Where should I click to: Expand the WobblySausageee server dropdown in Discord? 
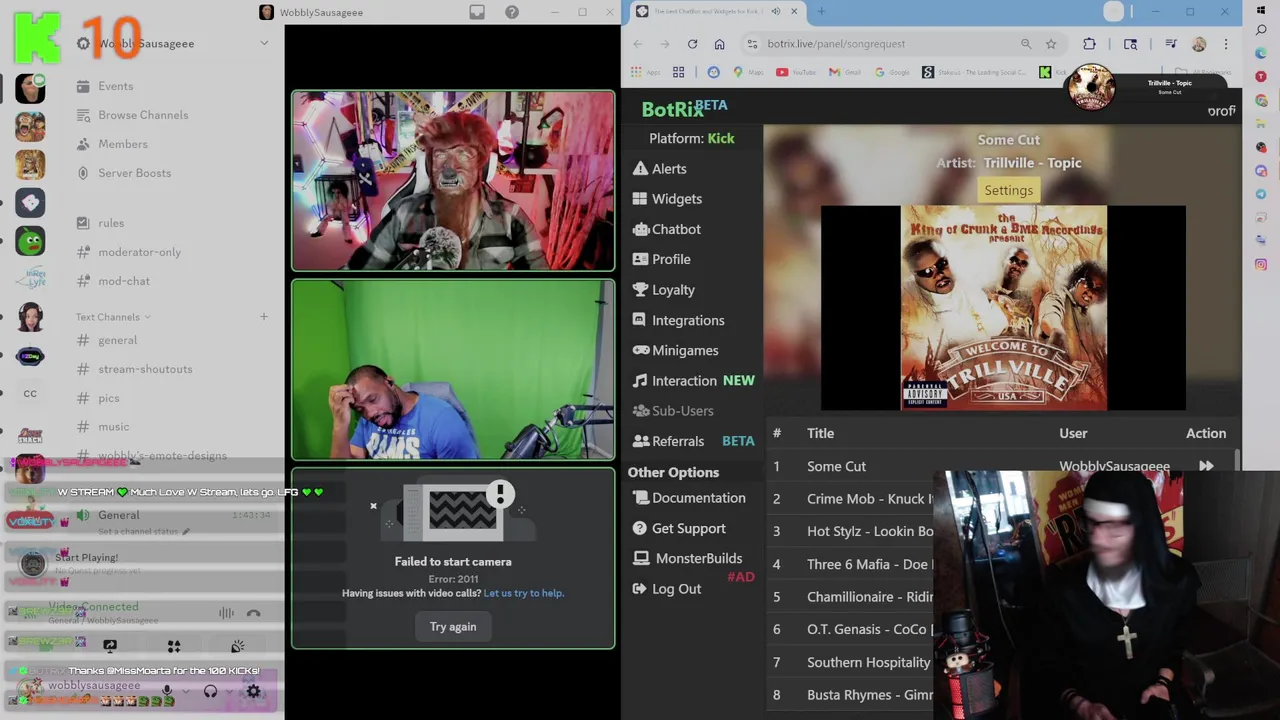[264, 43]
